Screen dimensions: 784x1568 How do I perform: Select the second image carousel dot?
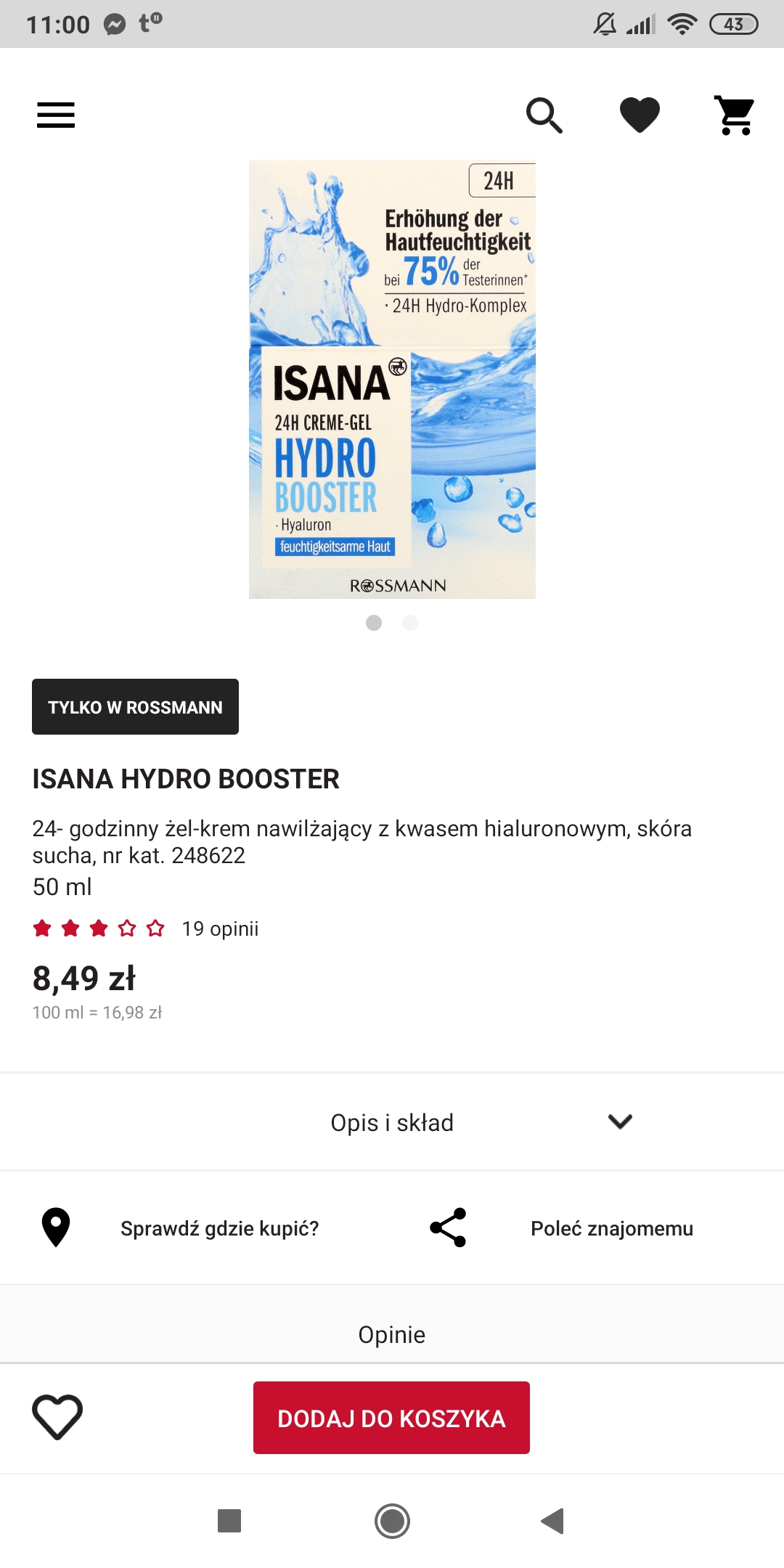[410, 623]
